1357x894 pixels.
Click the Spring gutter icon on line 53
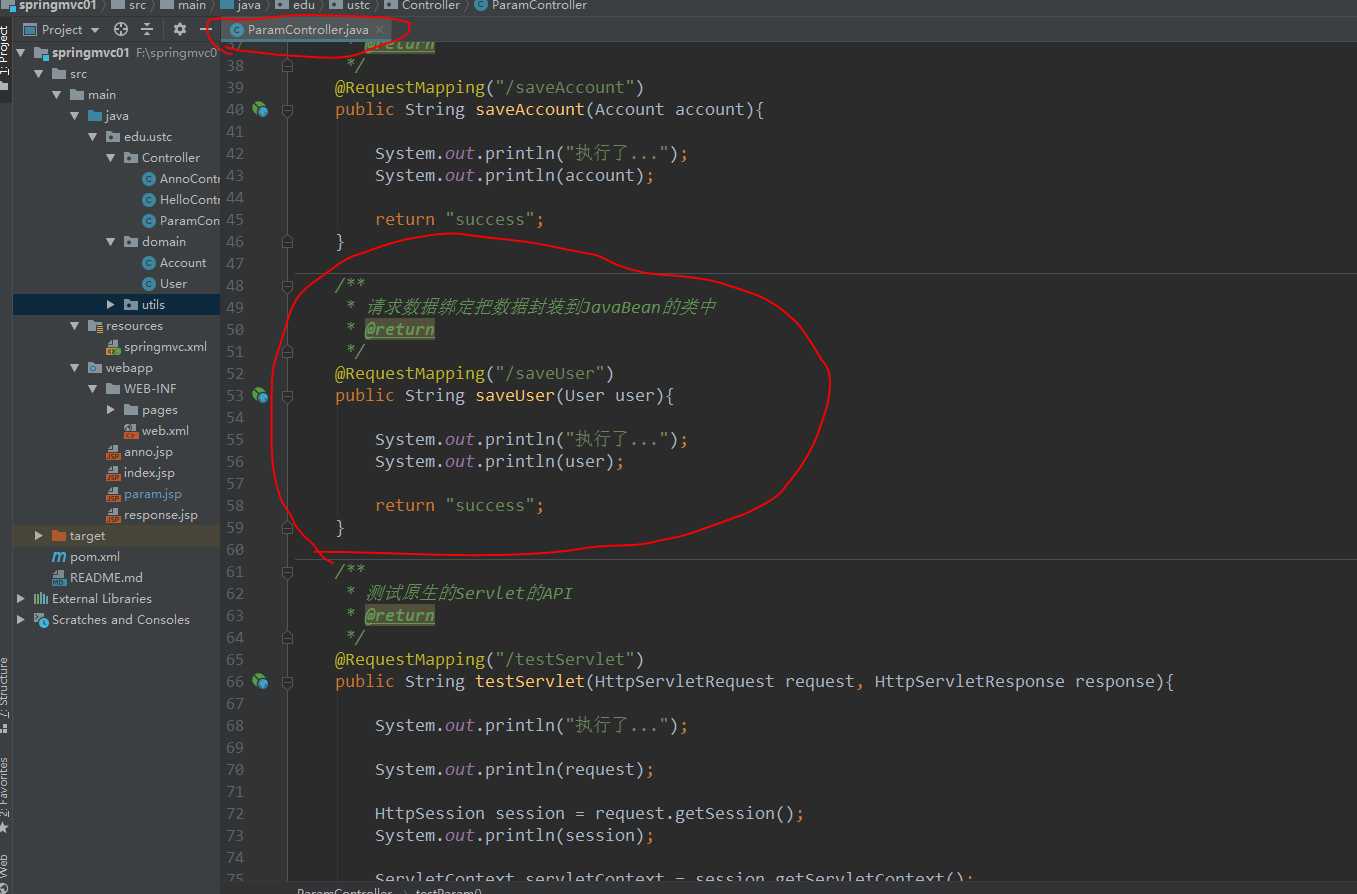point(260,395)
